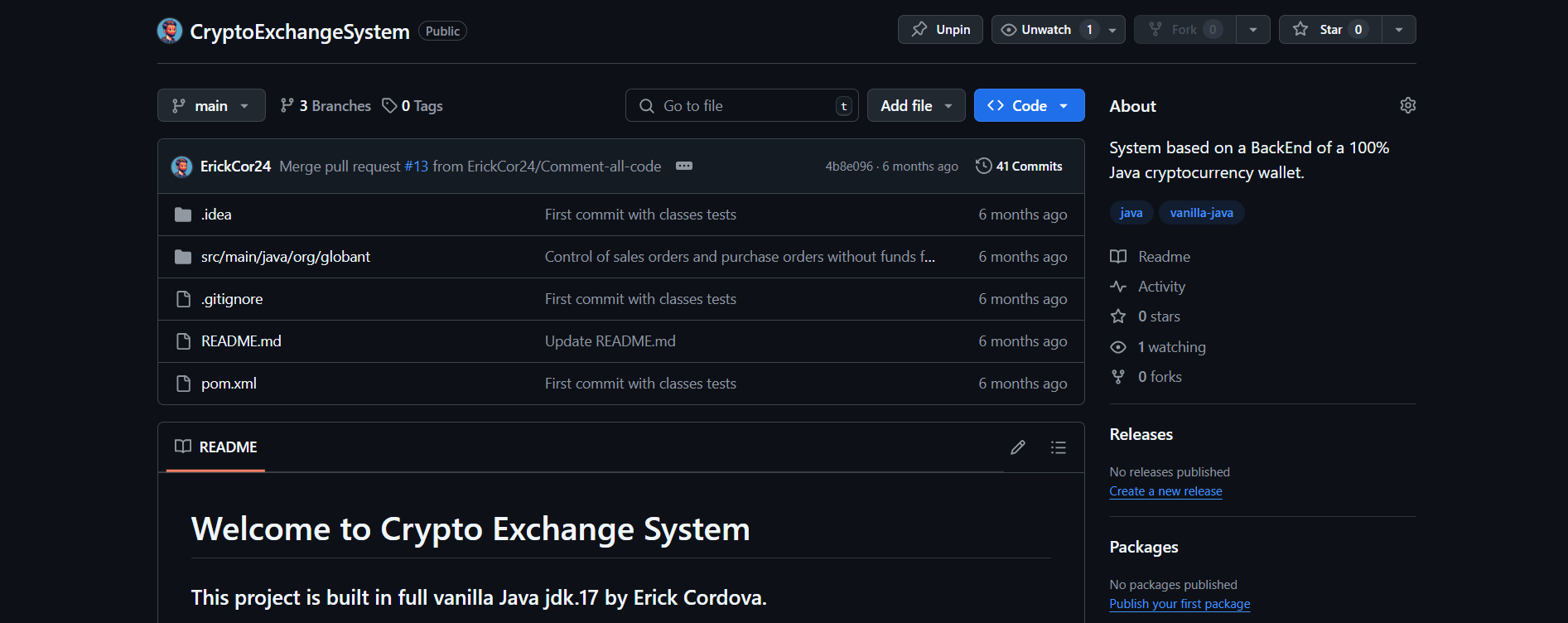Open commit hash 4b8e096
The width and height of the screenshot is (1568, 623).
coord(849,167)
